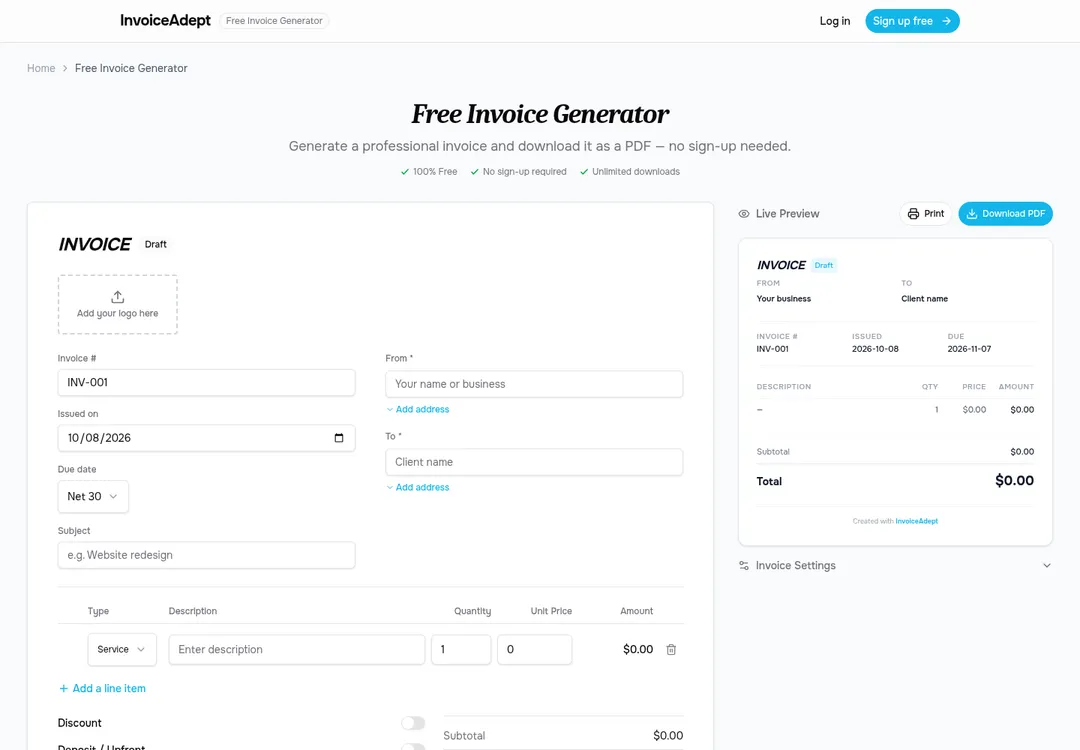Click the Invoice # input field
The height and width of the screenshot is (750, 1080).
tap(207, 383)
